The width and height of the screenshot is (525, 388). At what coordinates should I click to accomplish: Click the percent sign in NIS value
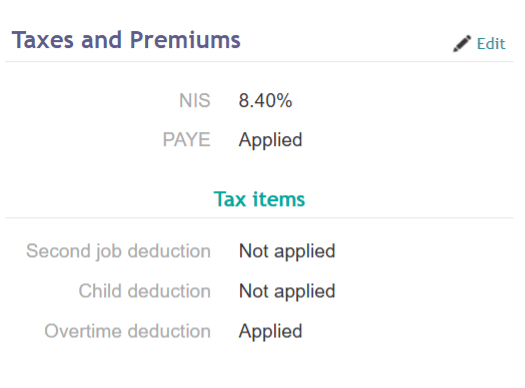coord(284,100)
